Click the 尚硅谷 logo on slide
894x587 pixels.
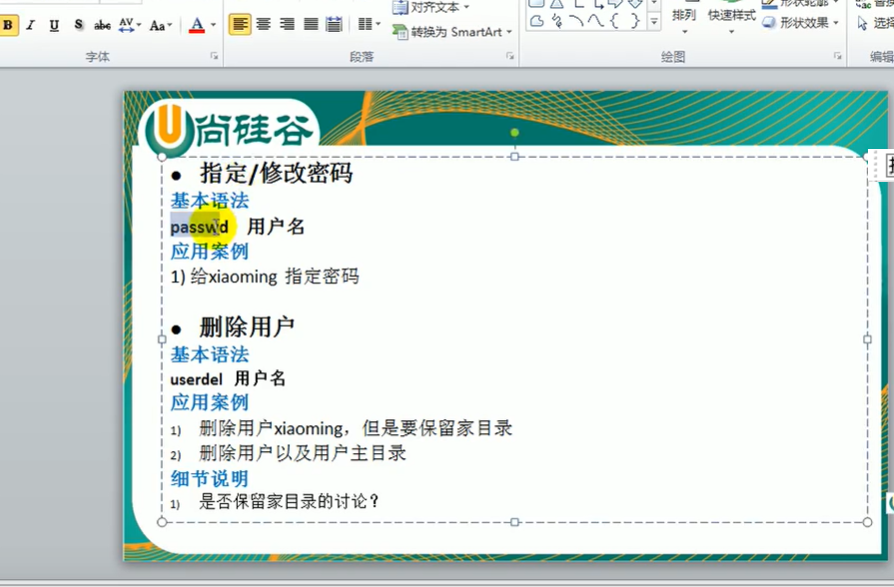[229, 129]
